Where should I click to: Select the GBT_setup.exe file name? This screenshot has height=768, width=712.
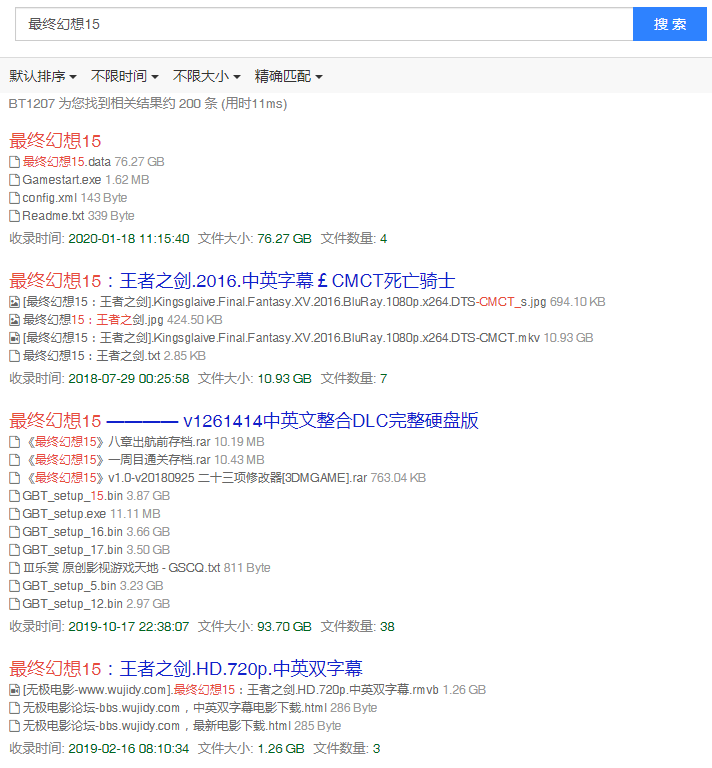pos(64,514)
